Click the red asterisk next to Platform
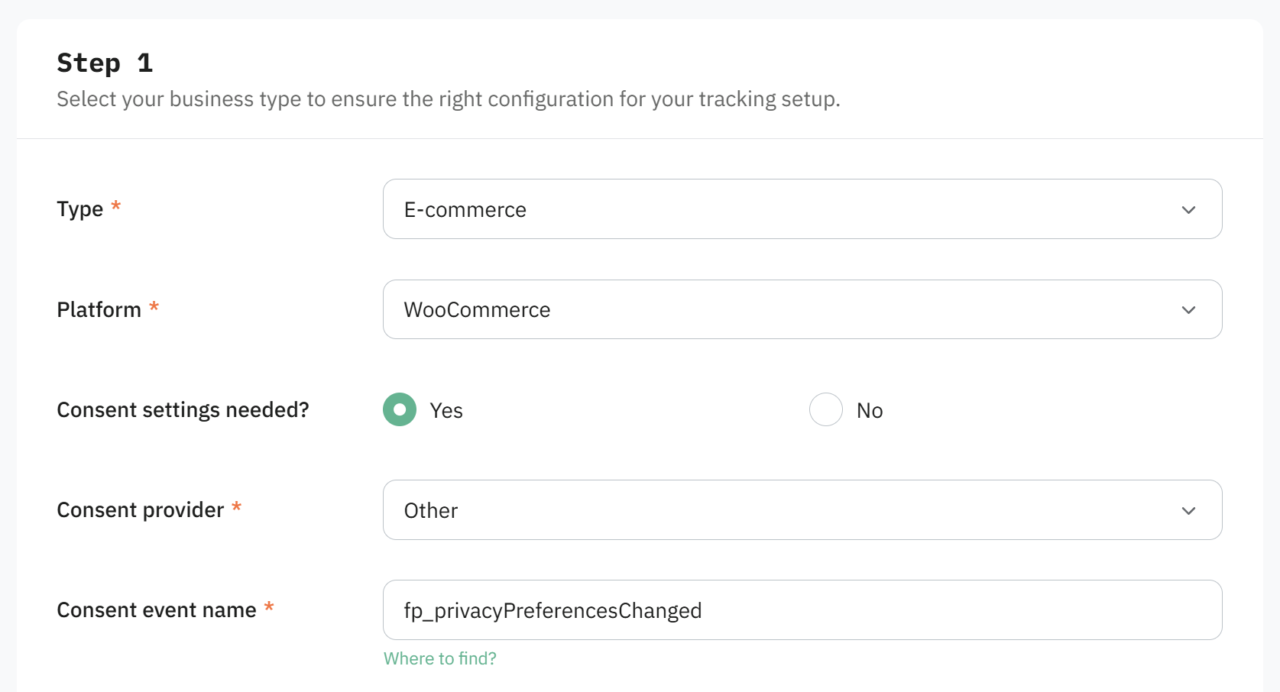The height and width of the screenshot is (692, 1280). [153, 305]
